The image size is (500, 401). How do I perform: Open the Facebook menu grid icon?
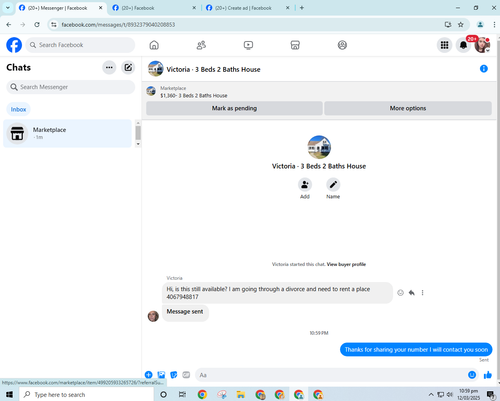point(444,45)
